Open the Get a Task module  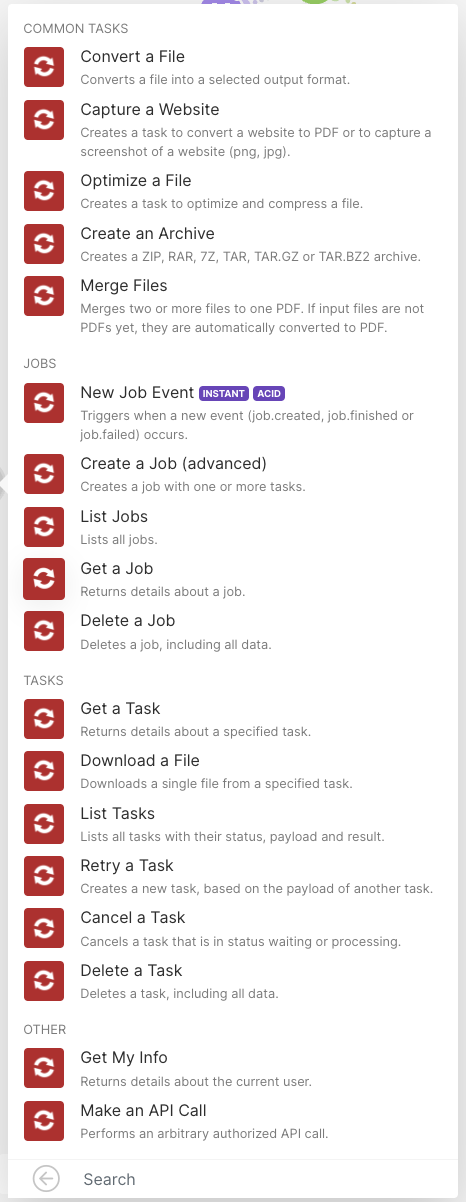[x=233, y=719]
